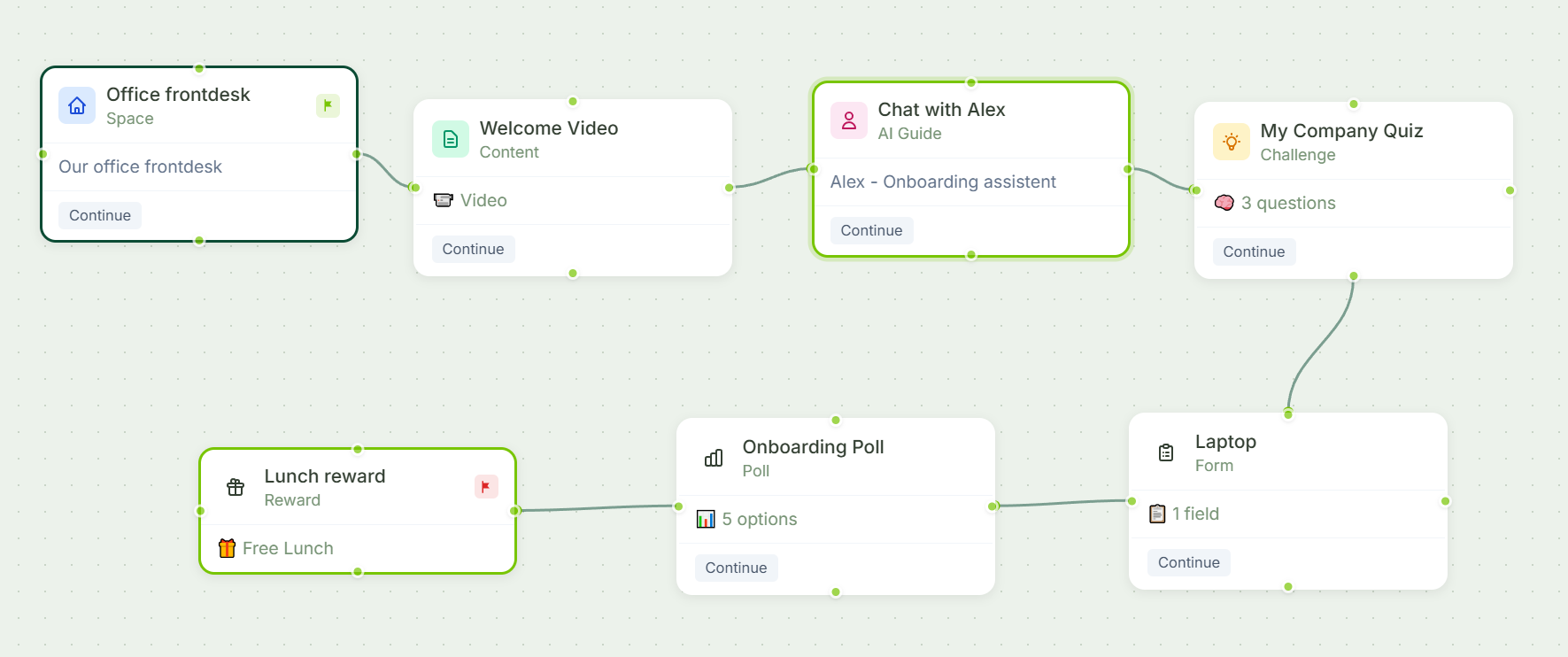
Task: Click the video camera icon under Welcome Video
Action: point(445,199)
